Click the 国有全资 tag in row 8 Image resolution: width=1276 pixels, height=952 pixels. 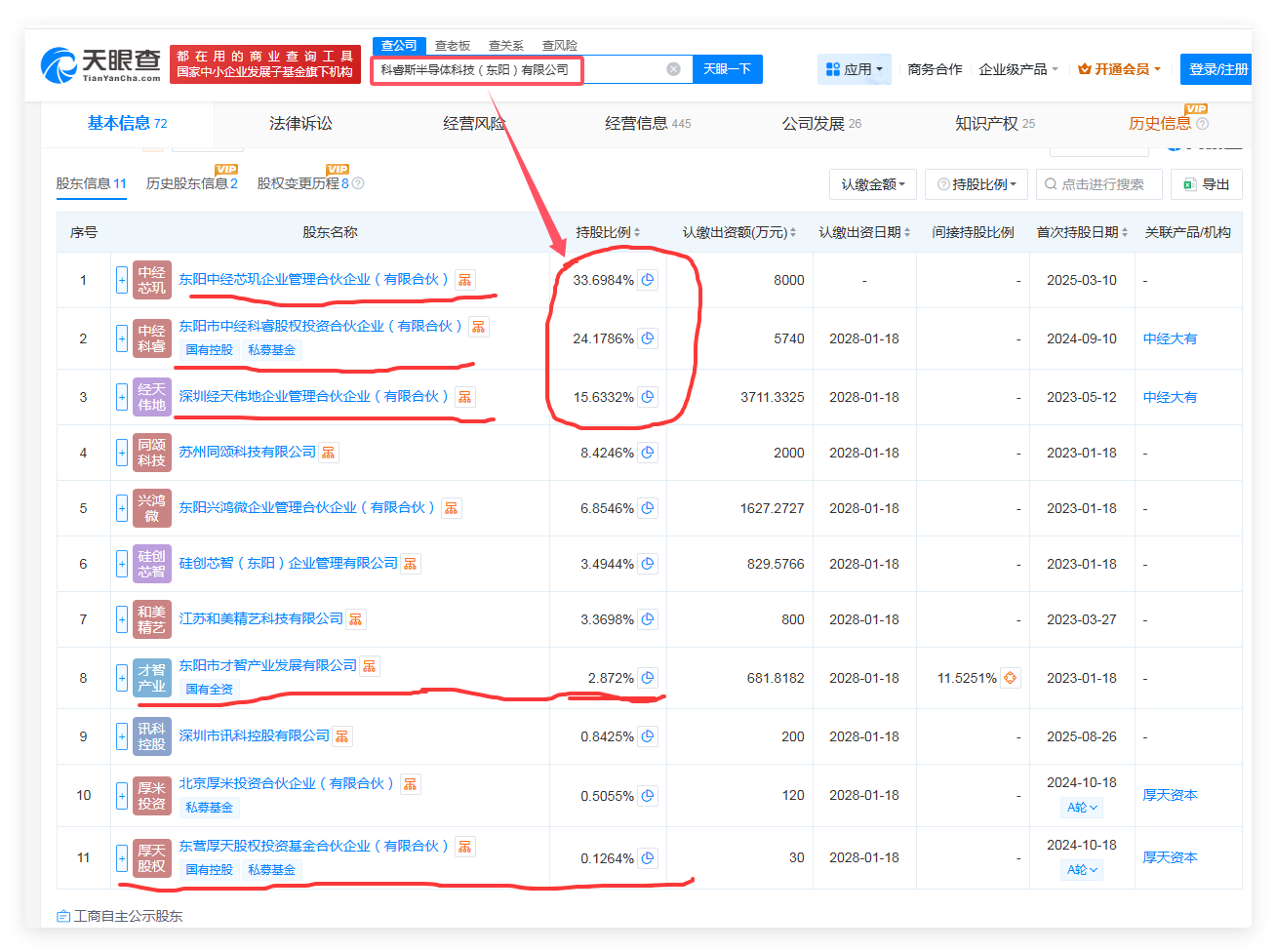[210, 690]
